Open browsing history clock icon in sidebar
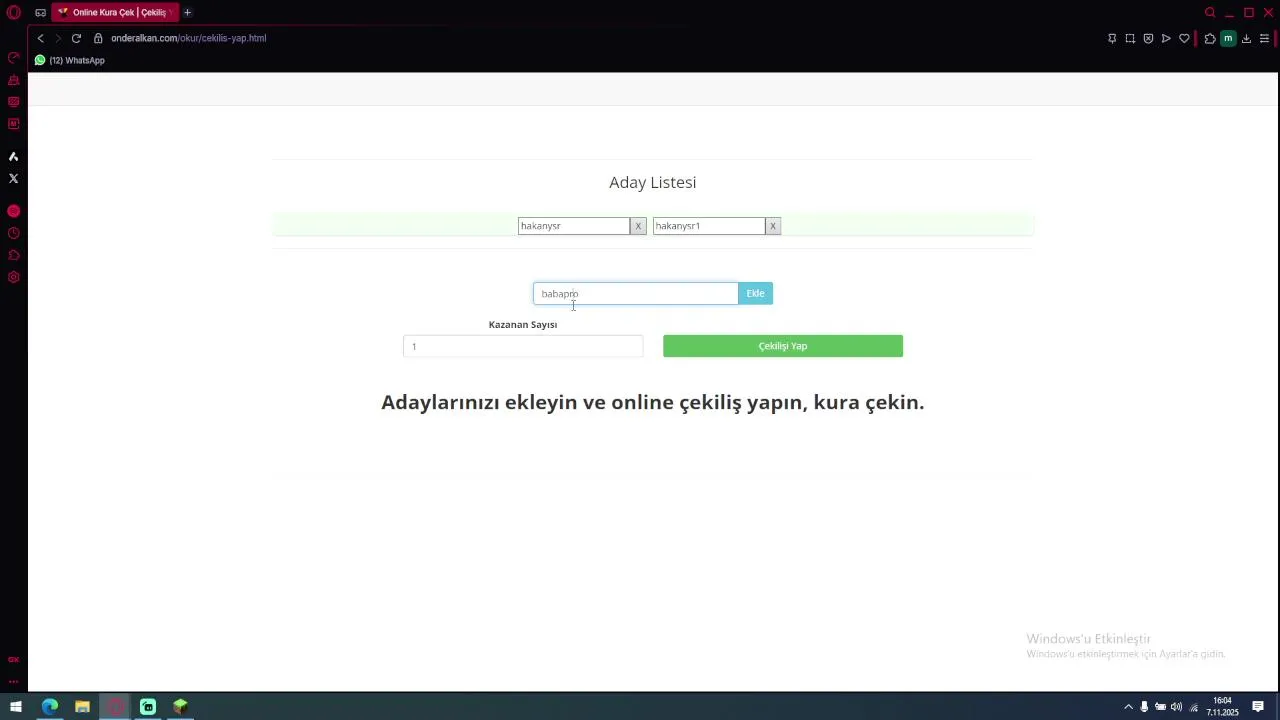This screenshot has height=720, width=1280. click(14, 233)
